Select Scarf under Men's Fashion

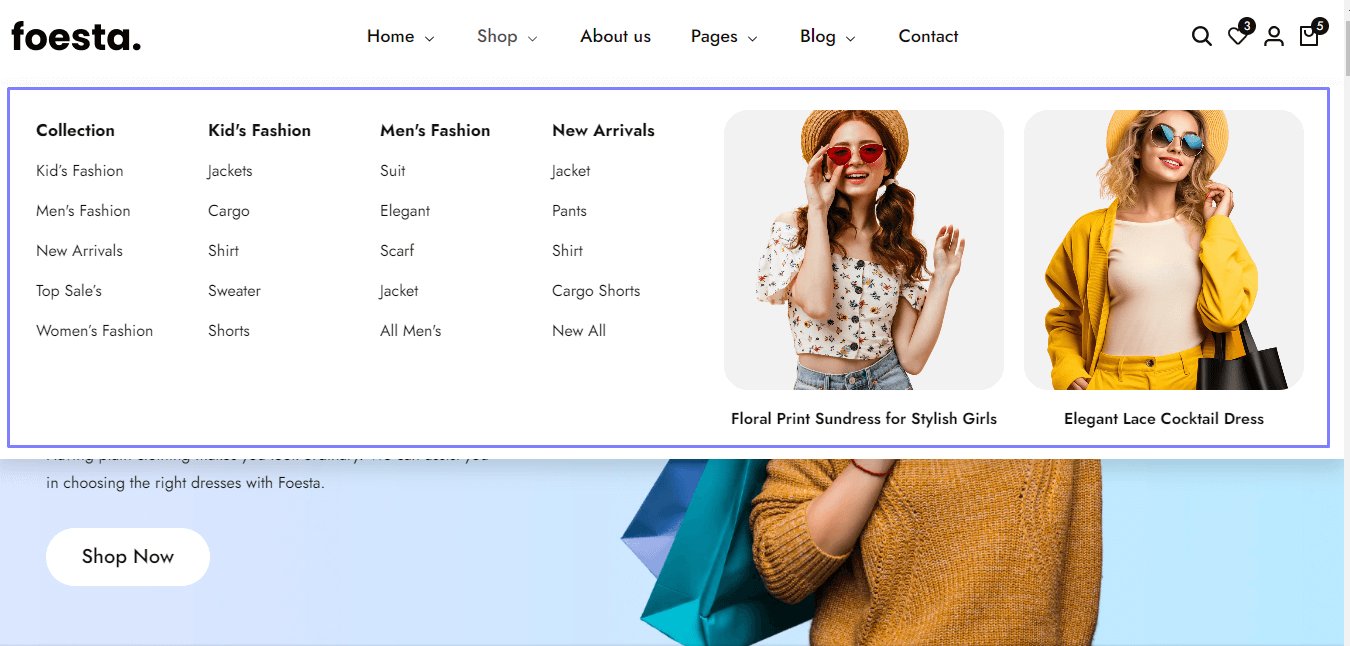(x=397, y=251)
